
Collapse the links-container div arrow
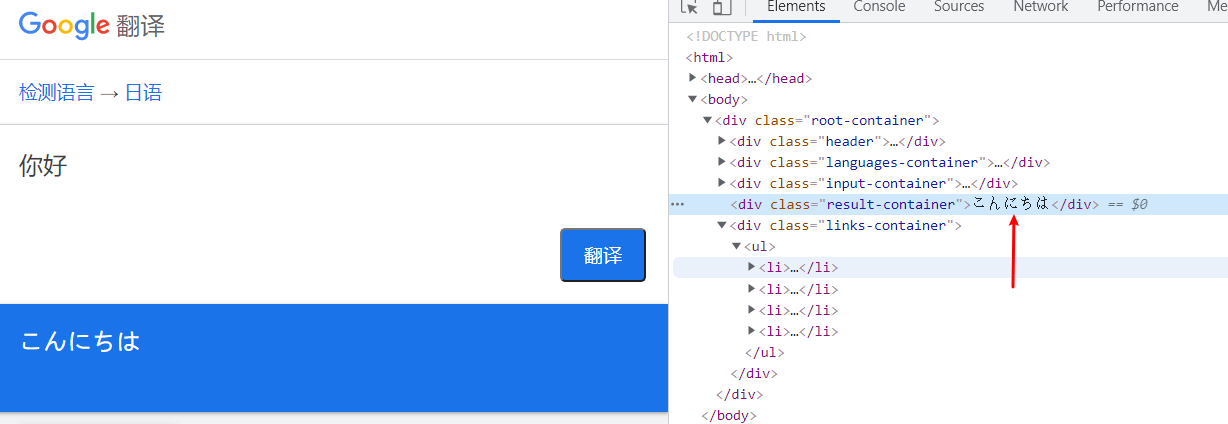[x=722, y=225]
